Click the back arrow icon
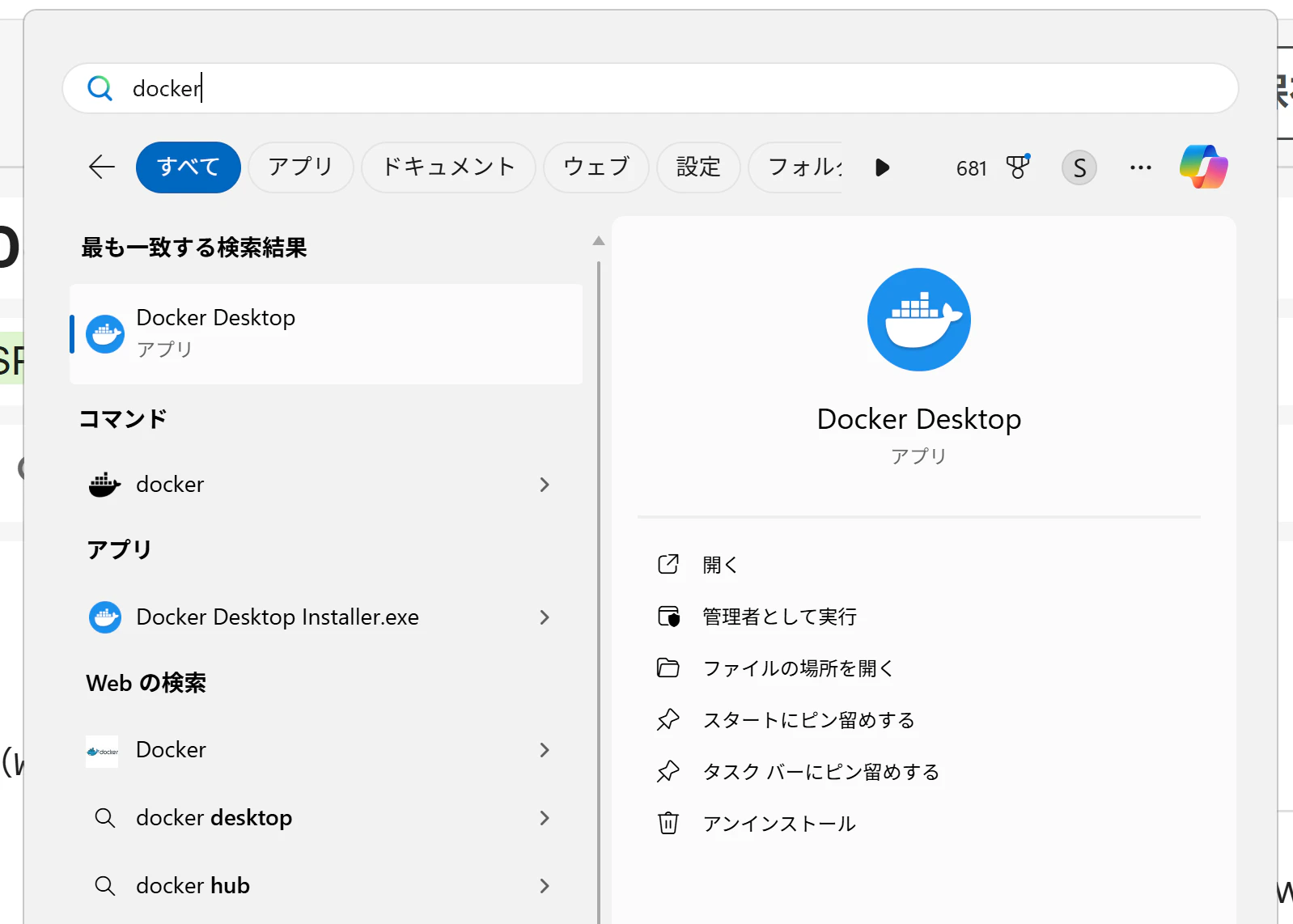1293x924 pixels. (x=102, y=167)
